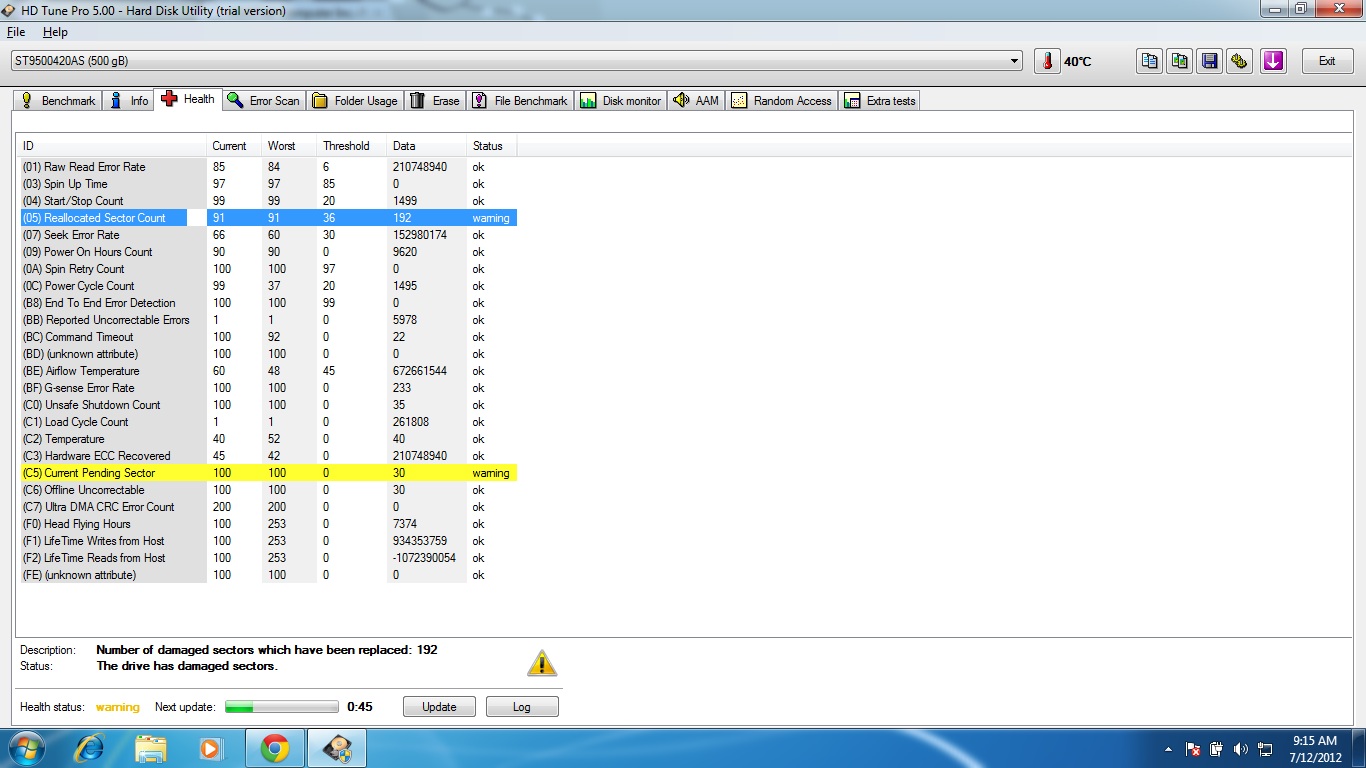The image size is (1366, 768).
Task: Click the Worst column header
Action: click(289, 146)
